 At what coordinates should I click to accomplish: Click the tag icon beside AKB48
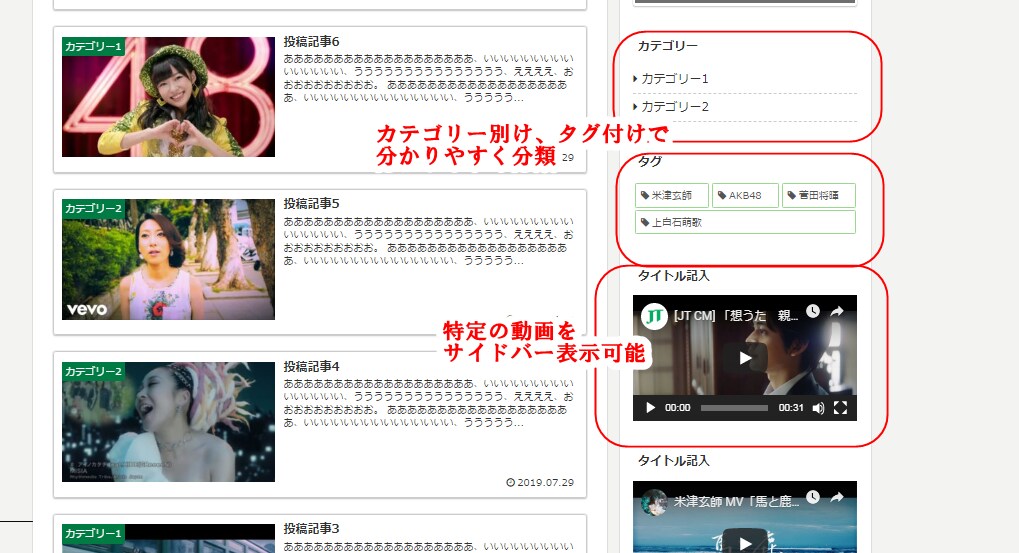tap(721, 196)
